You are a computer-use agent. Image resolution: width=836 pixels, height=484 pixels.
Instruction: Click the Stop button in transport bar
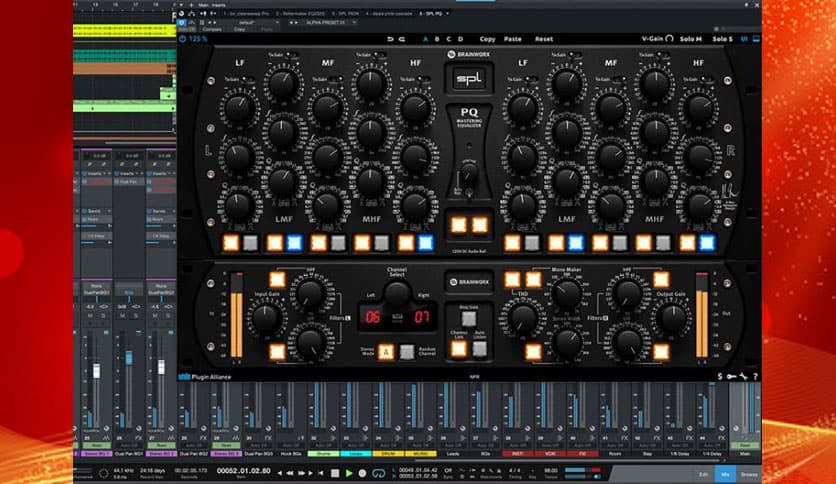tap(335, 473)
